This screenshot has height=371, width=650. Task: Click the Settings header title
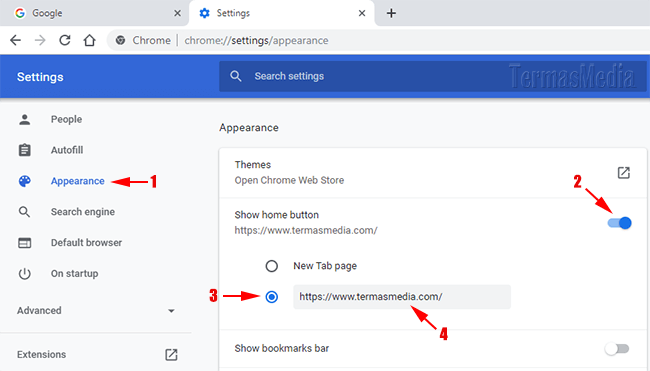(x=40, y=77)
